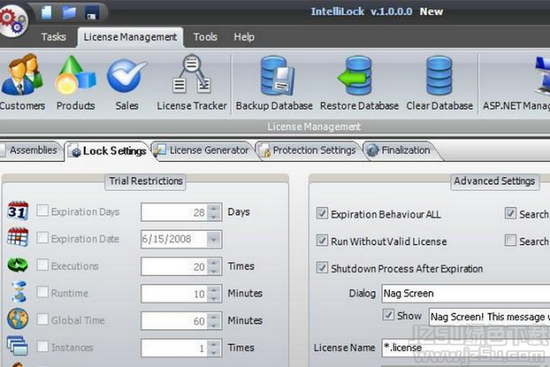Enable the Executions checkbox
The height and width of the screenshot is (367, 550).
tap(42, 265)
